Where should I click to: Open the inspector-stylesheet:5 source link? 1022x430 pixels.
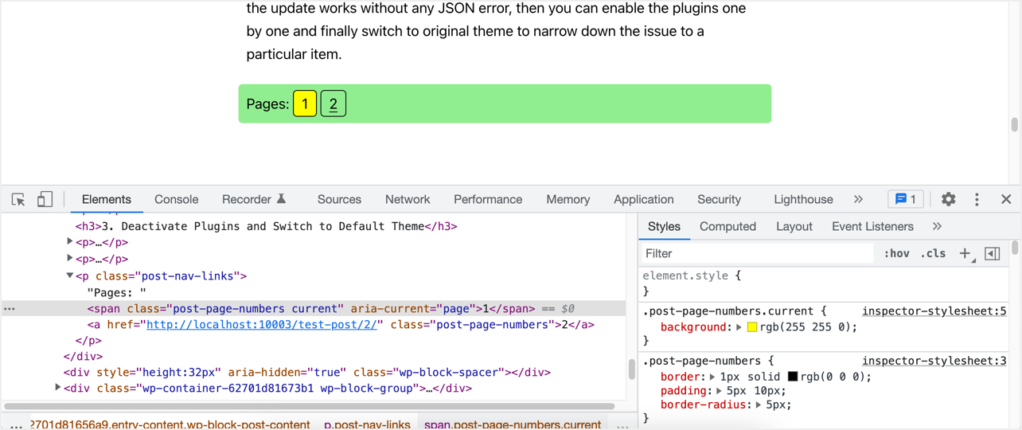(933, 311)
